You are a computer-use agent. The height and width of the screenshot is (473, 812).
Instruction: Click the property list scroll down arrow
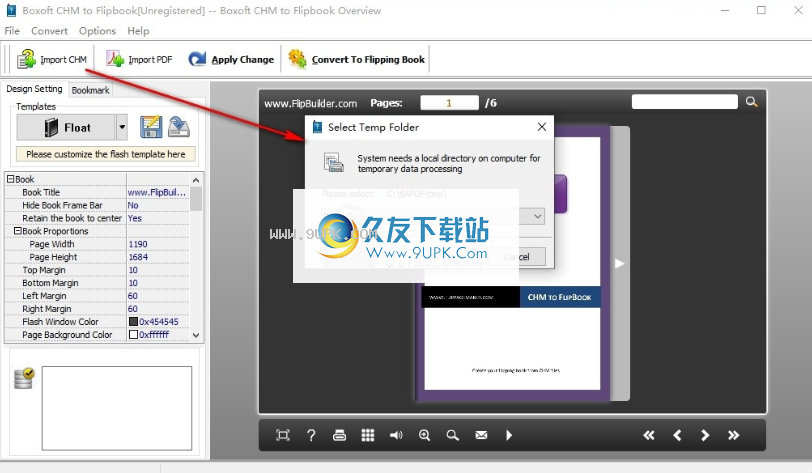196,335
